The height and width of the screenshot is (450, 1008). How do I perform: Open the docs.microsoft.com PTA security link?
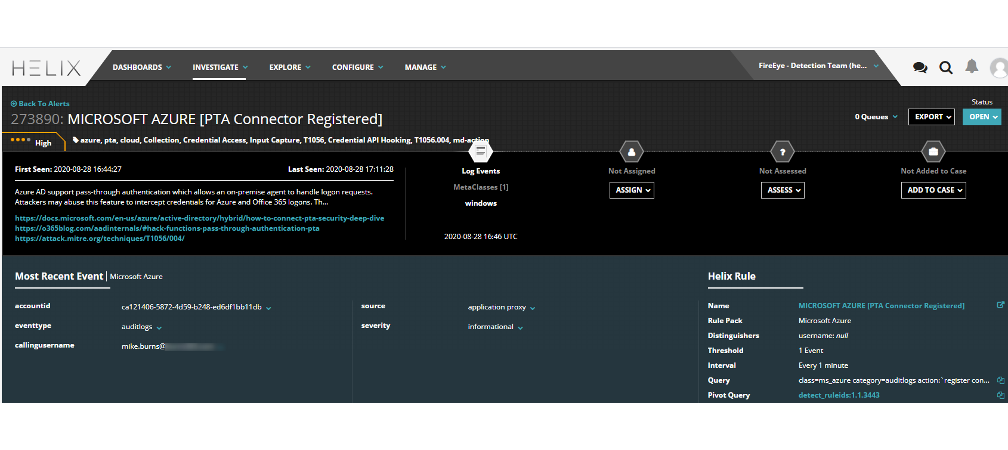tap(199, 219)
